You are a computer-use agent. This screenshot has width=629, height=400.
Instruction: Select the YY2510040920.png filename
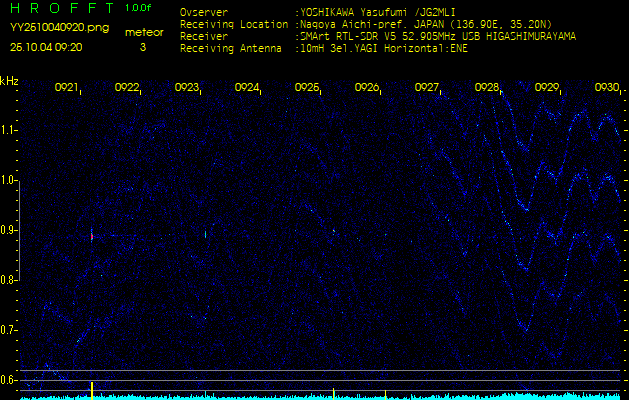[x=58, y=28]
